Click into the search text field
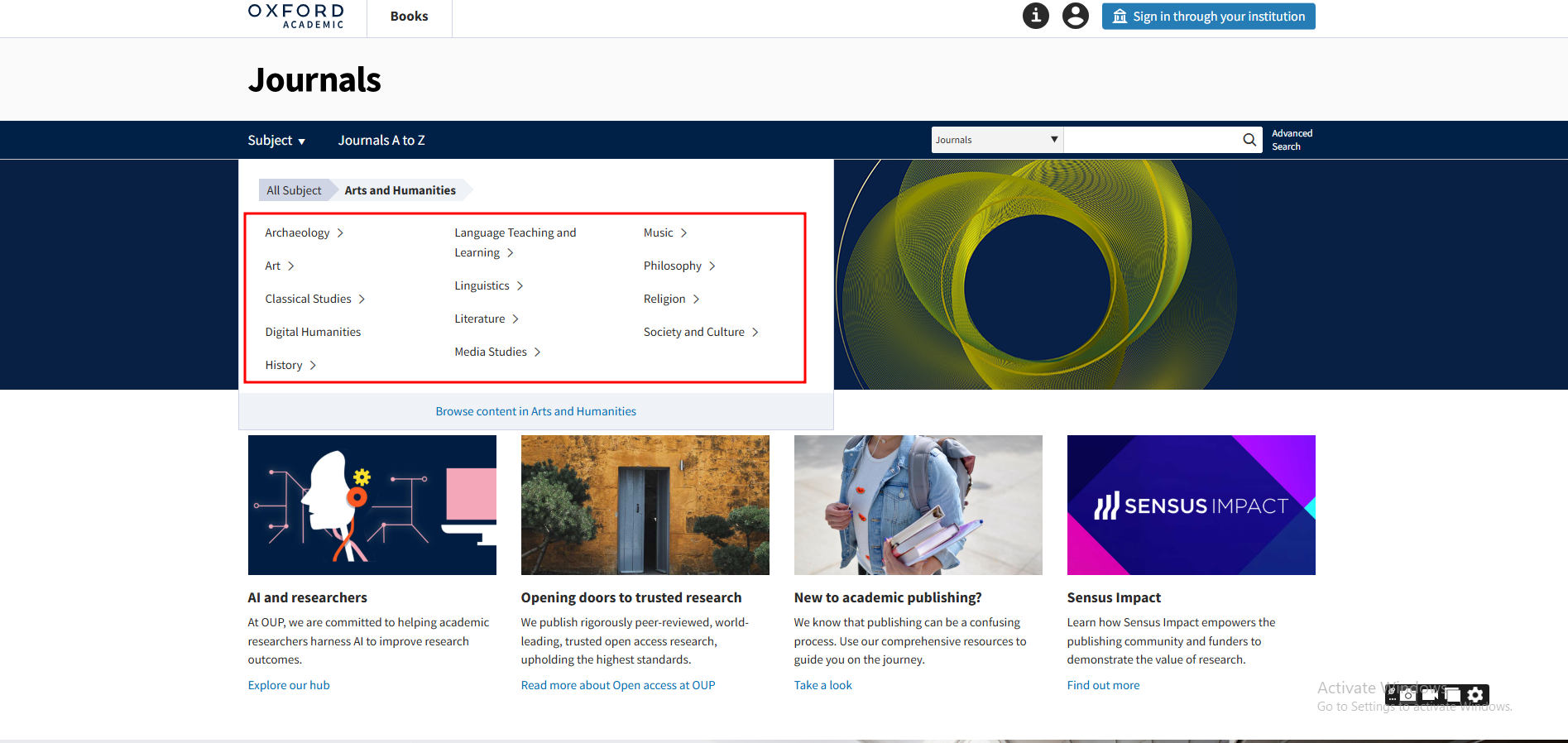The width and height of the screenshot is (1568, 743). (1150, 140)
